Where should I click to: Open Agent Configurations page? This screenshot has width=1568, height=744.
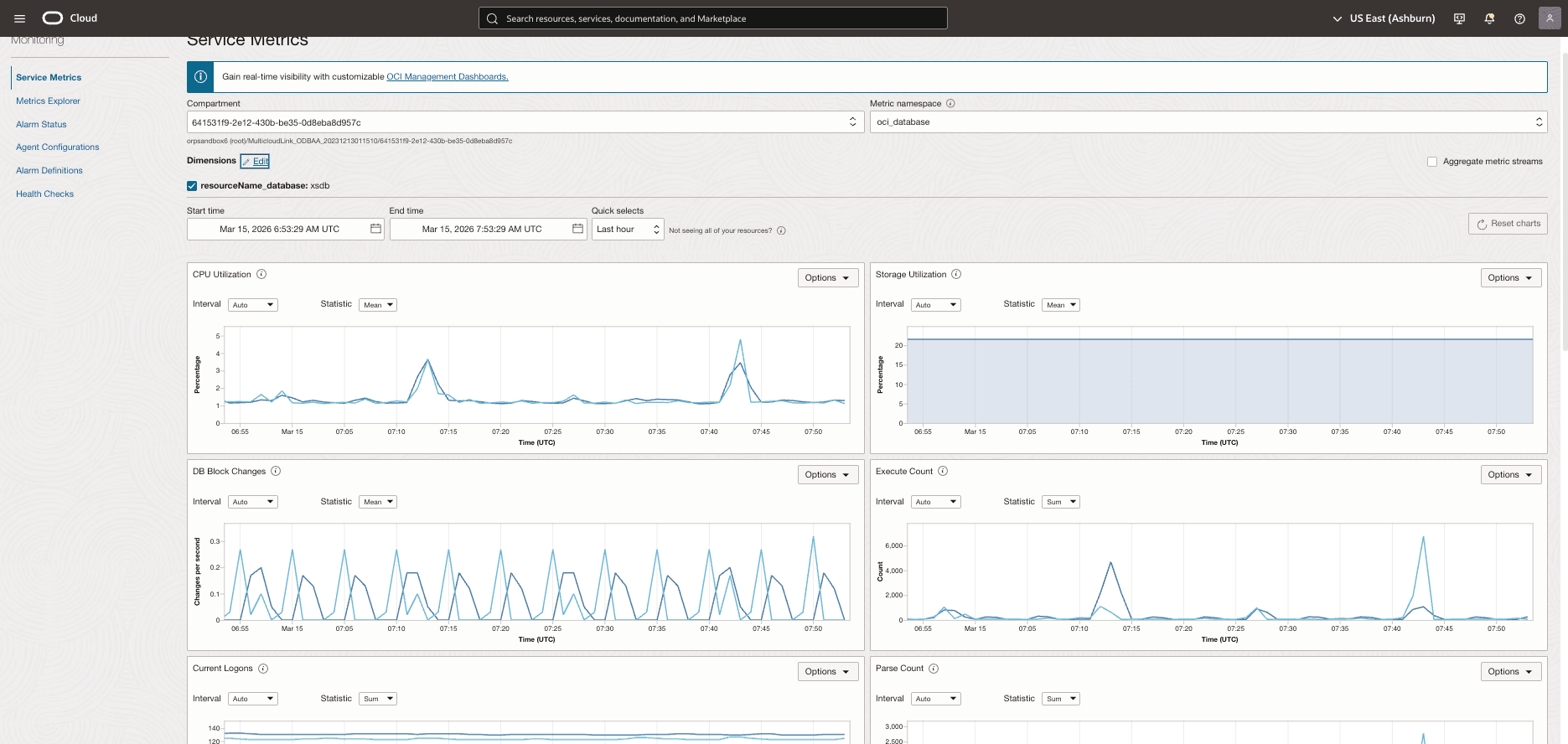point(57,147)
